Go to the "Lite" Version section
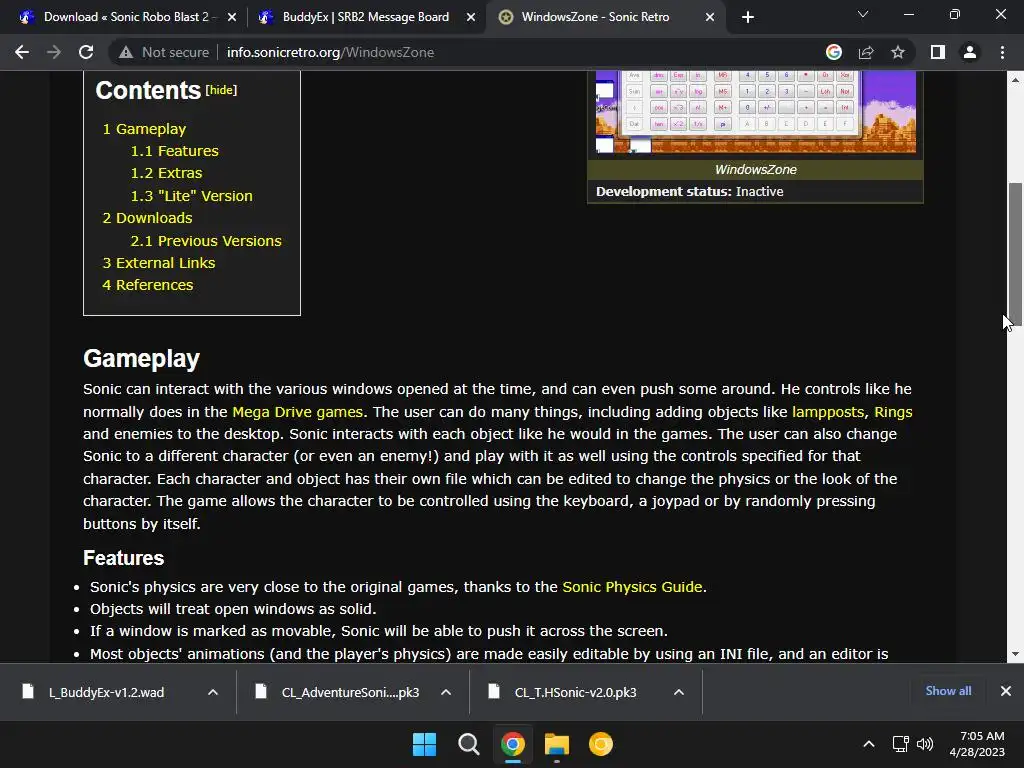The image size is (1024, 768). (x=191, y=196)
